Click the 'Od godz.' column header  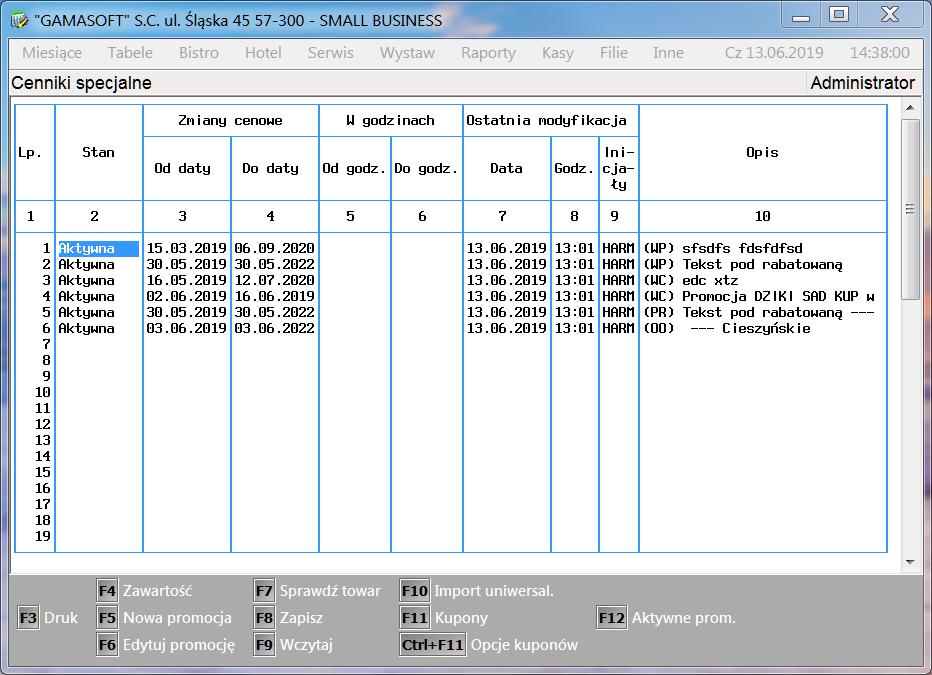(x=354, y=169)
